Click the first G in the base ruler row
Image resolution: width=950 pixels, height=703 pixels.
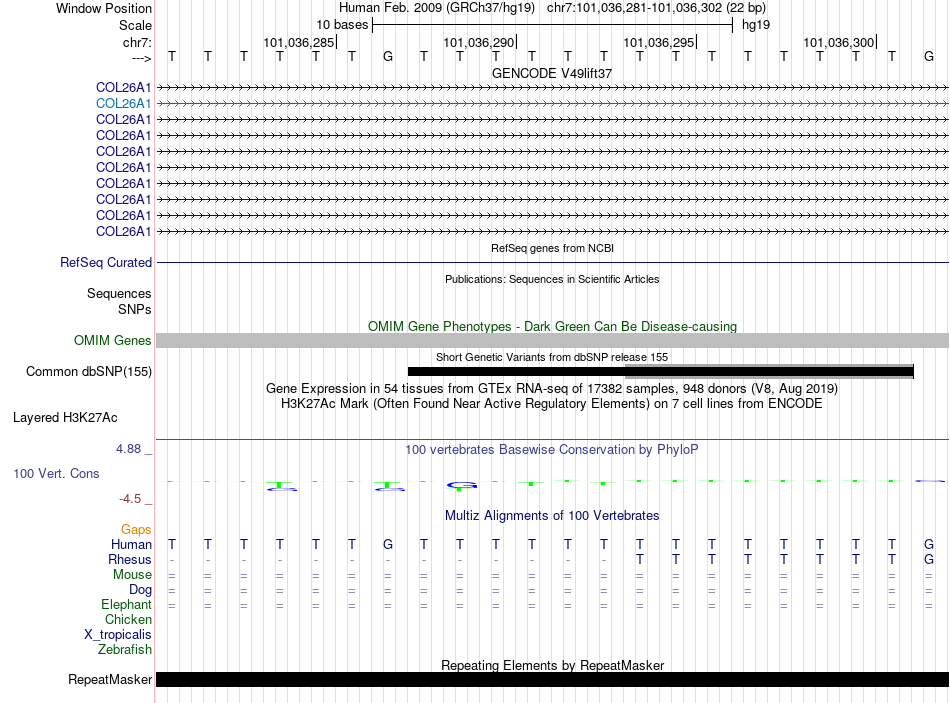pyautogui.click(x=388, y=56)
